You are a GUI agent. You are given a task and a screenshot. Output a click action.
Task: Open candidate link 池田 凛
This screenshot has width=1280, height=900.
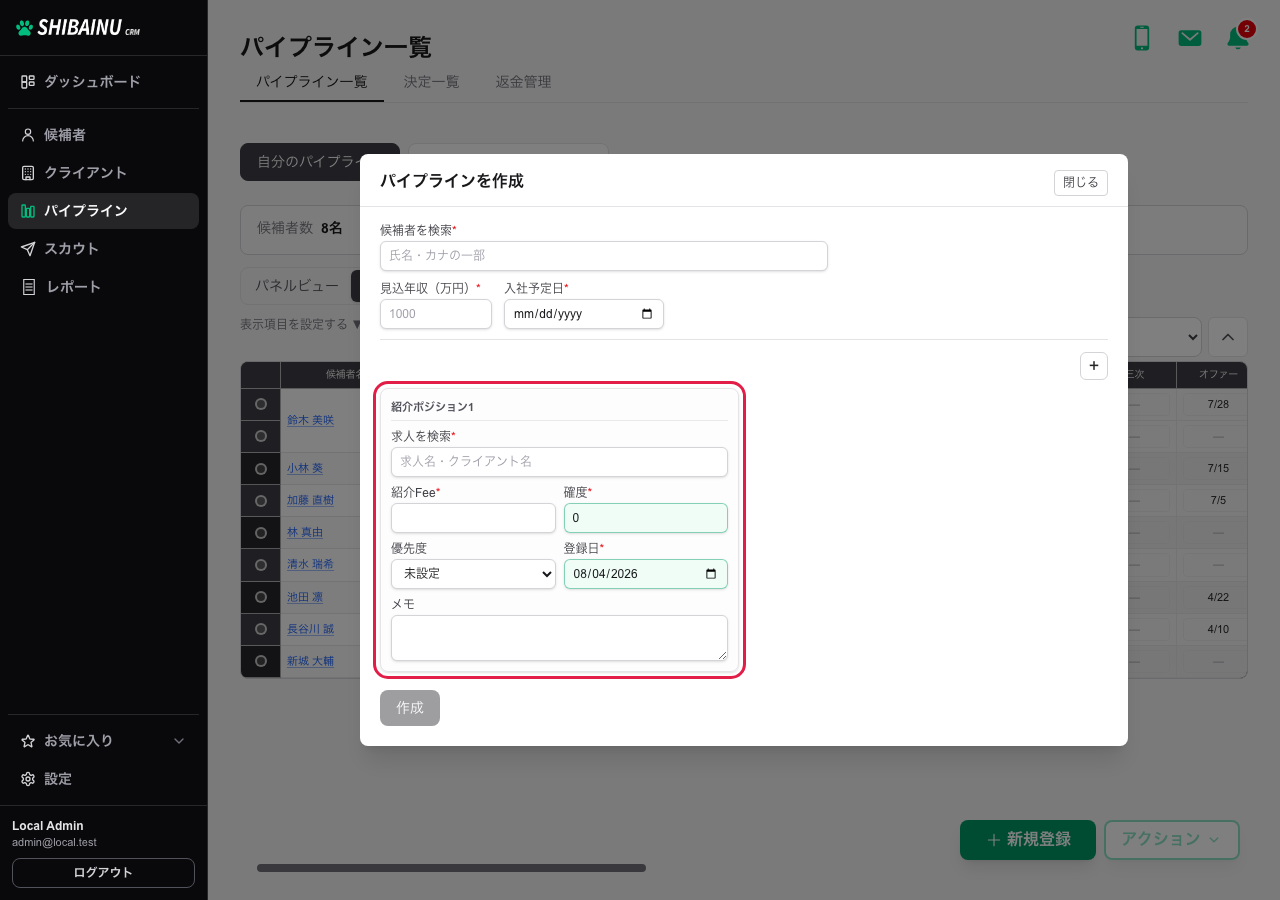(x=305, y=597)
